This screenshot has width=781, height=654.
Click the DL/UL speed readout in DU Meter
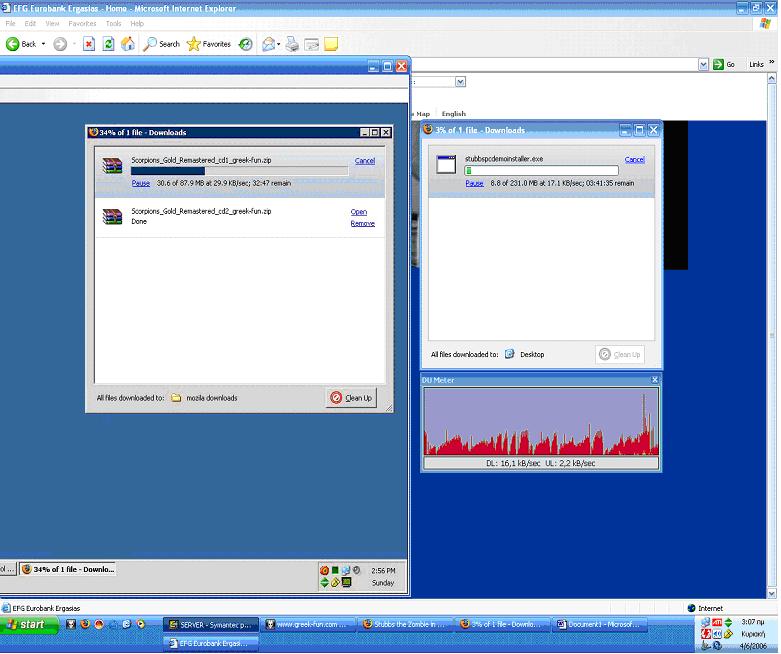click(541, 463)
